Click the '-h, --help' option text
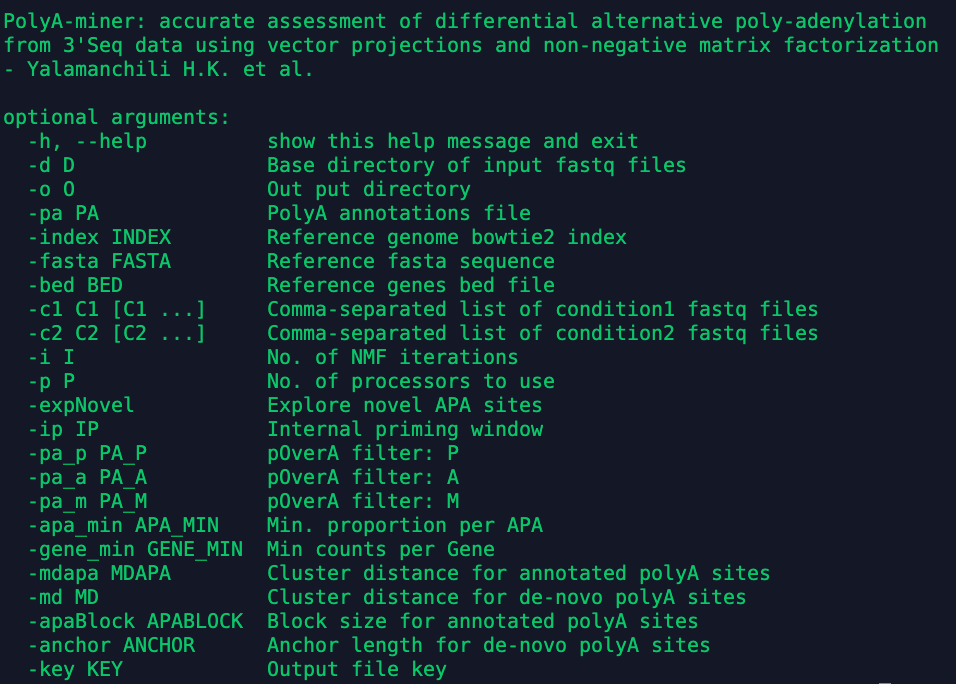Image resolution: width=956 pixels, height=684 pixels. pos(87,141)
